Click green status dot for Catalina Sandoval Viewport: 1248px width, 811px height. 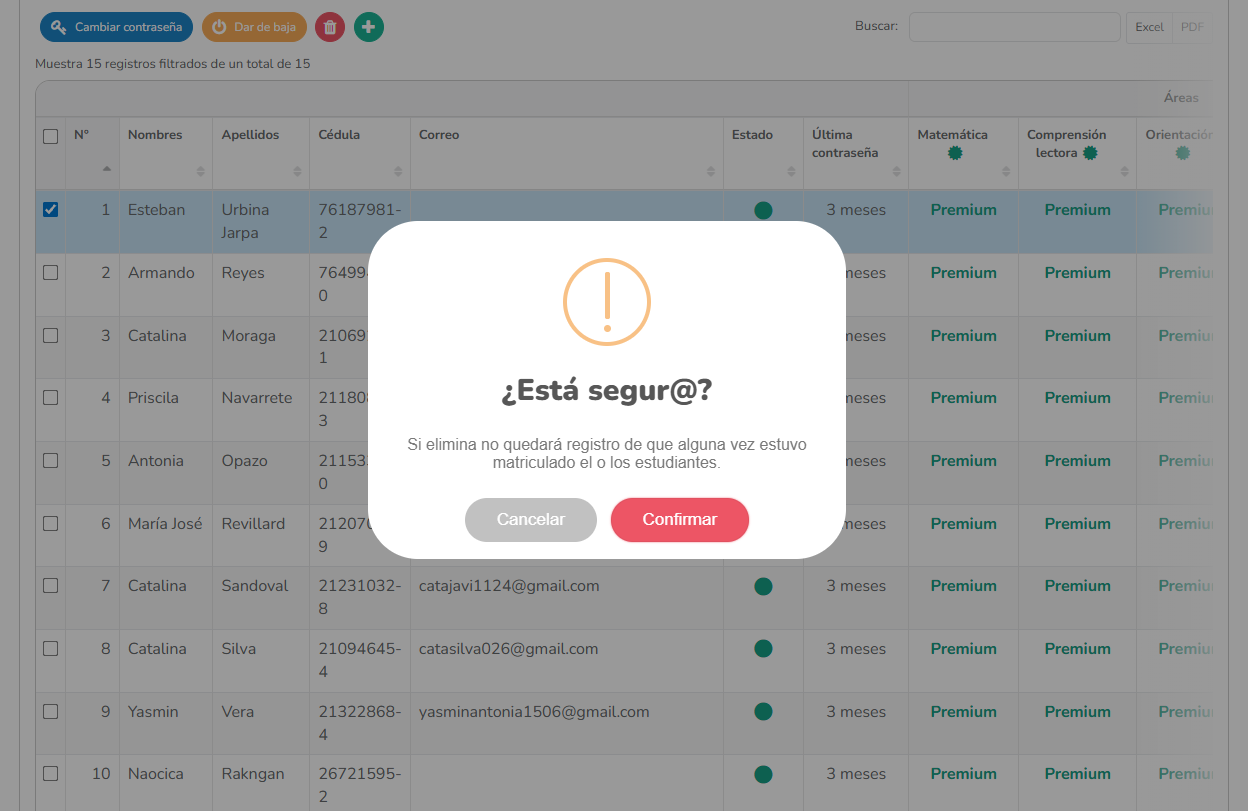pos(763,586)
